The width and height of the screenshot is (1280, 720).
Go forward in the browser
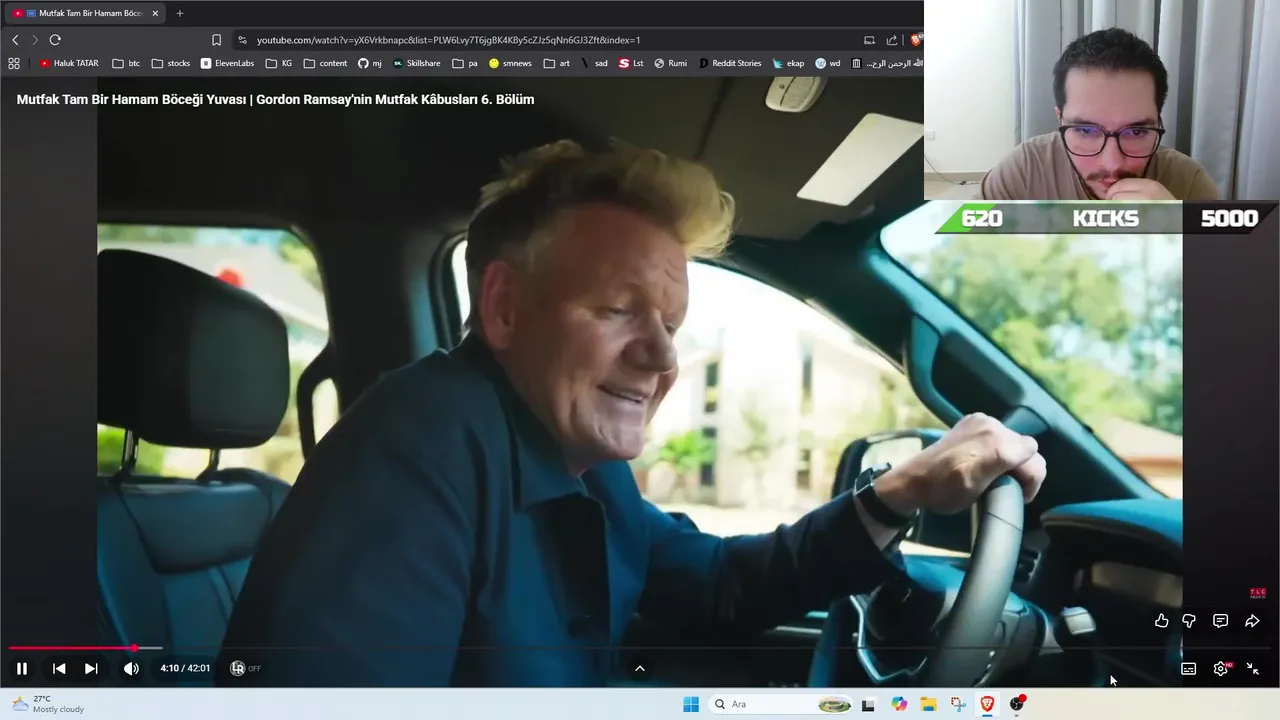[x=34, y=40]
